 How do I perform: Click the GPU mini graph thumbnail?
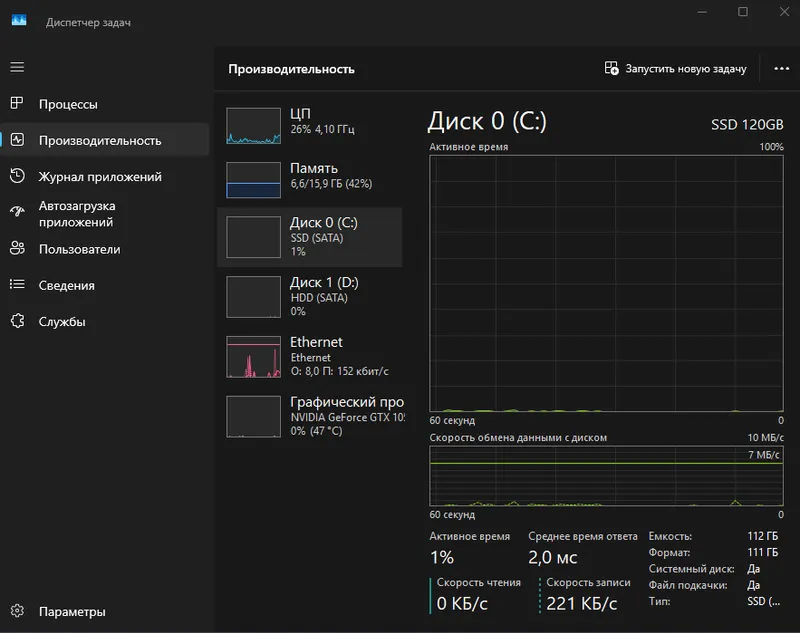pyautogui.click(x=254, y=417)
